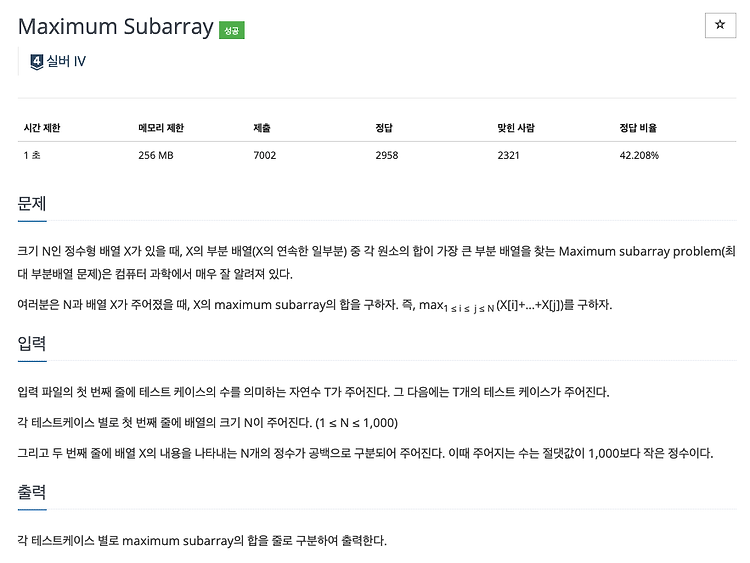Click the 입력 section heading

pos(32,343)
